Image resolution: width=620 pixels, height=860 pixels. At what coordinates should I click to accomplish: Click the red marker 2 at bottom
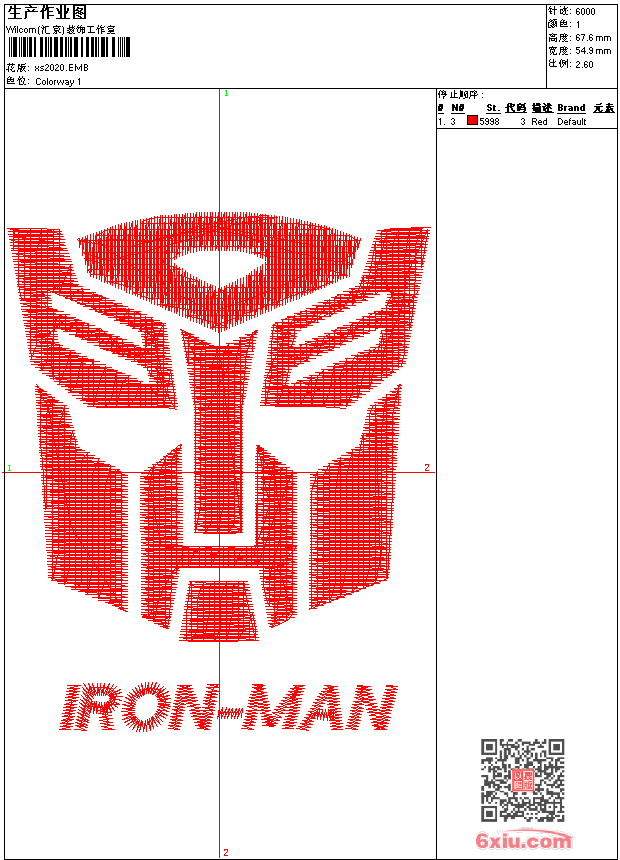pos(226,852)
